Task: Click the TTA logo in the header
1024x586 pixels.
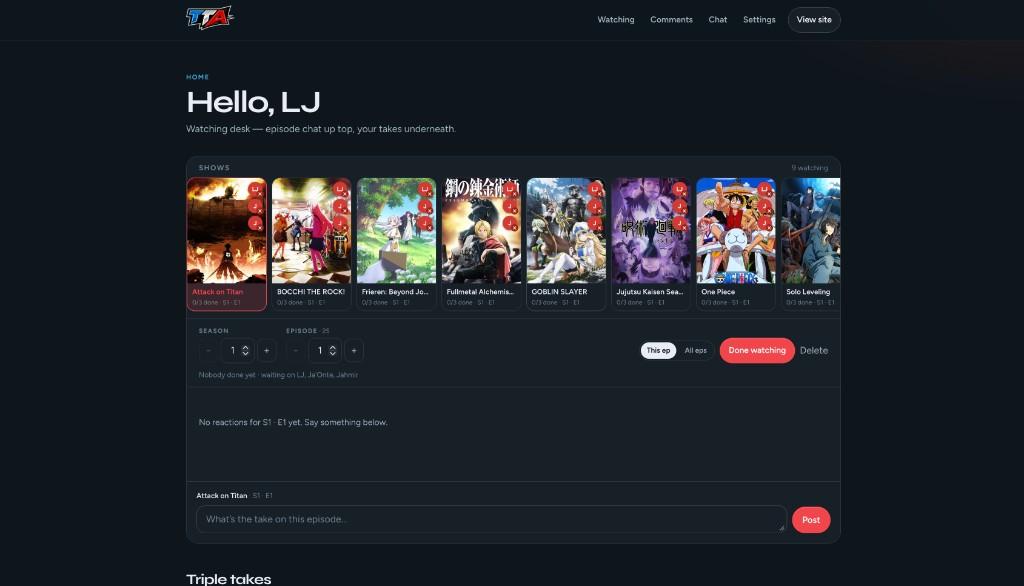Action: coord(210,18)
